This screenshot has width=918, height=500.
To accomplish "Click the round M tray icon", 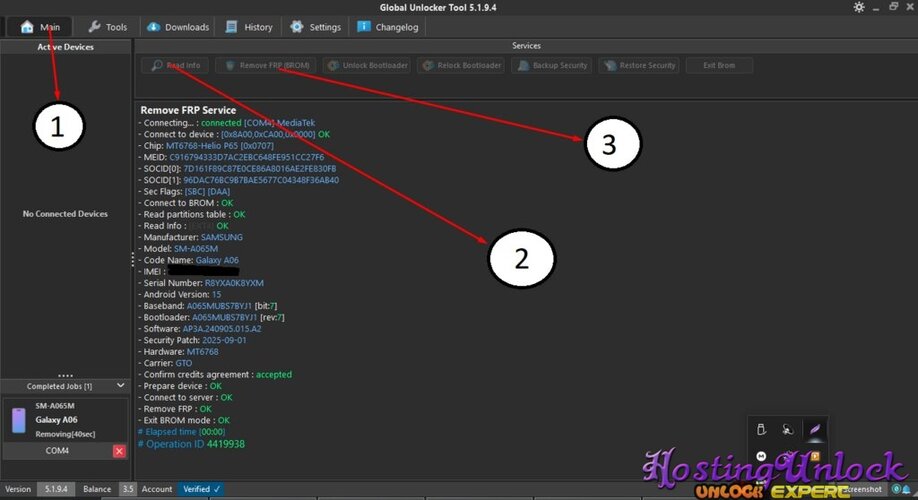I will [x=761, y=456].
